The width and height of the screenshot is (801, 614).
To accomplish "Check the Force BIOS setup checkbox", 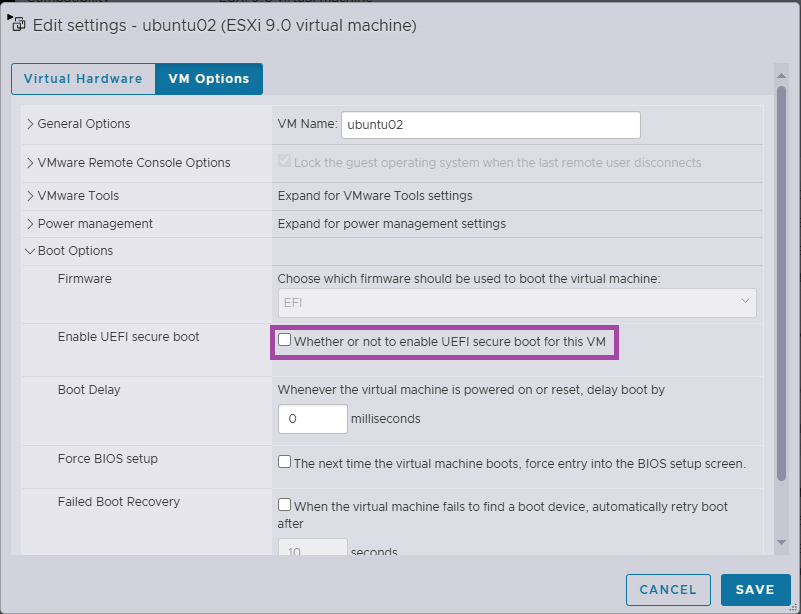I will coord(285,463).
